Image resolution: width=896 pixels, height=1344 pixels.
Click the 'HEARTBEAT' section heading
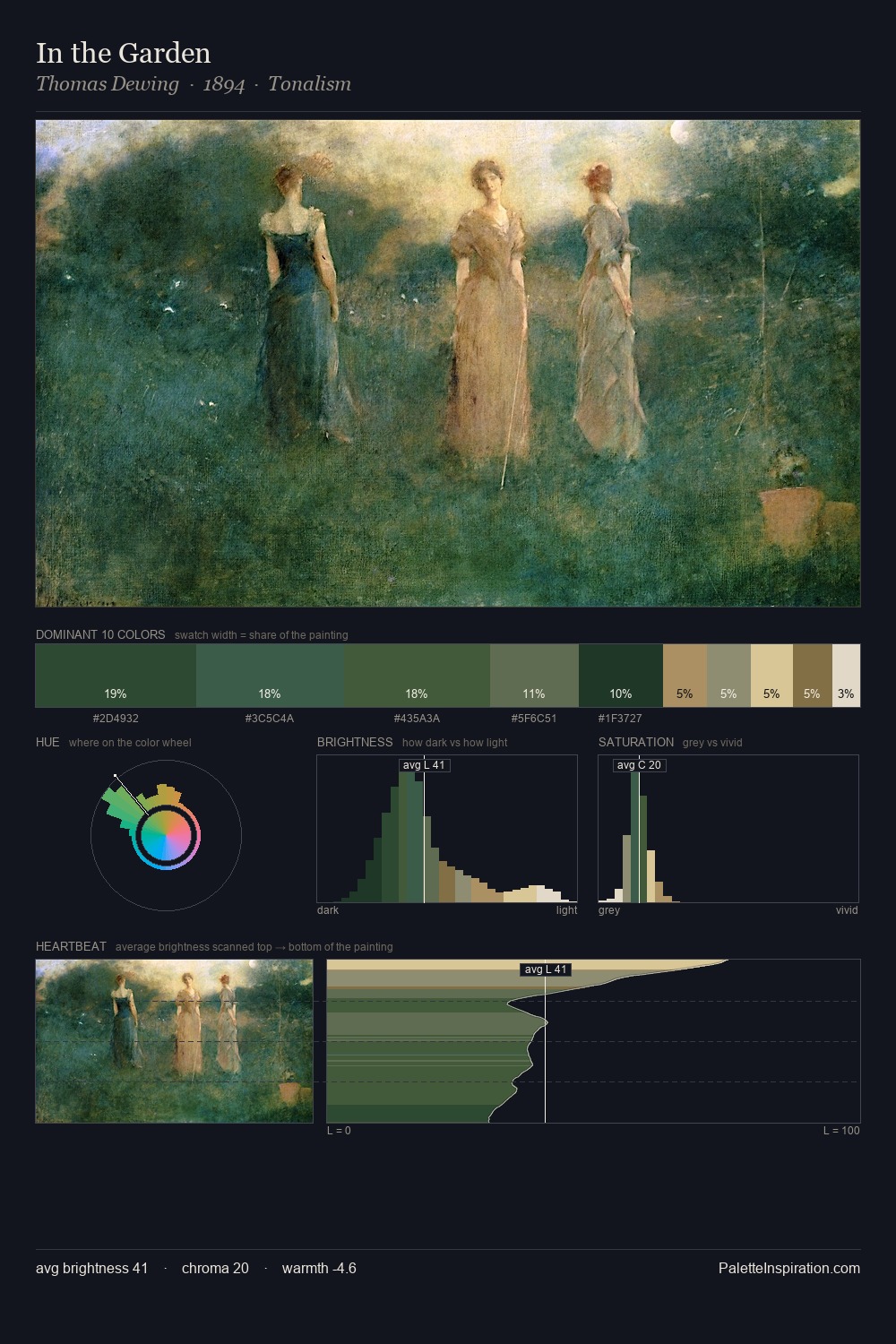point(71,946)
